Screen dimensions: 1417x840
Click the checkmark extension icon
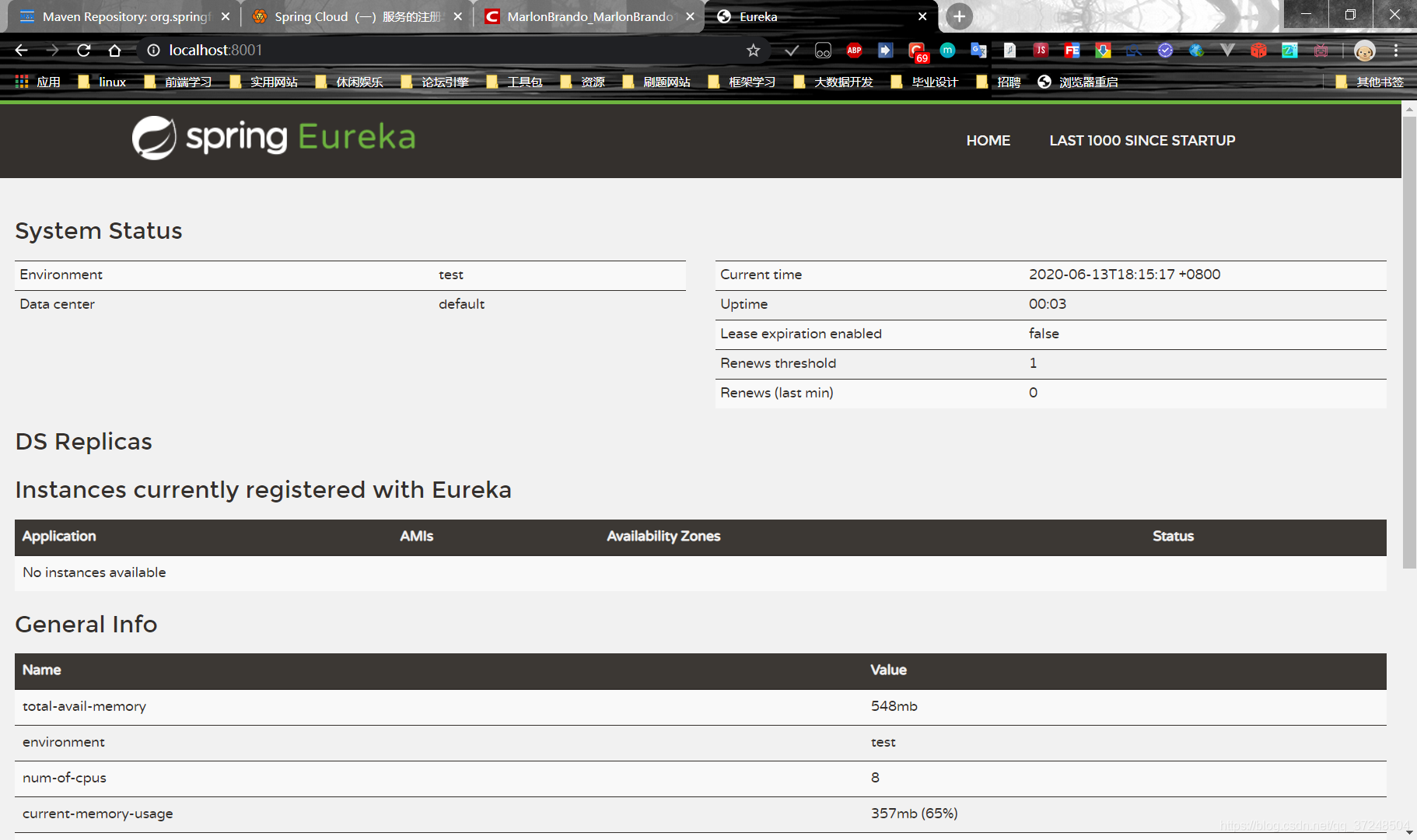[x=792, y=51]
